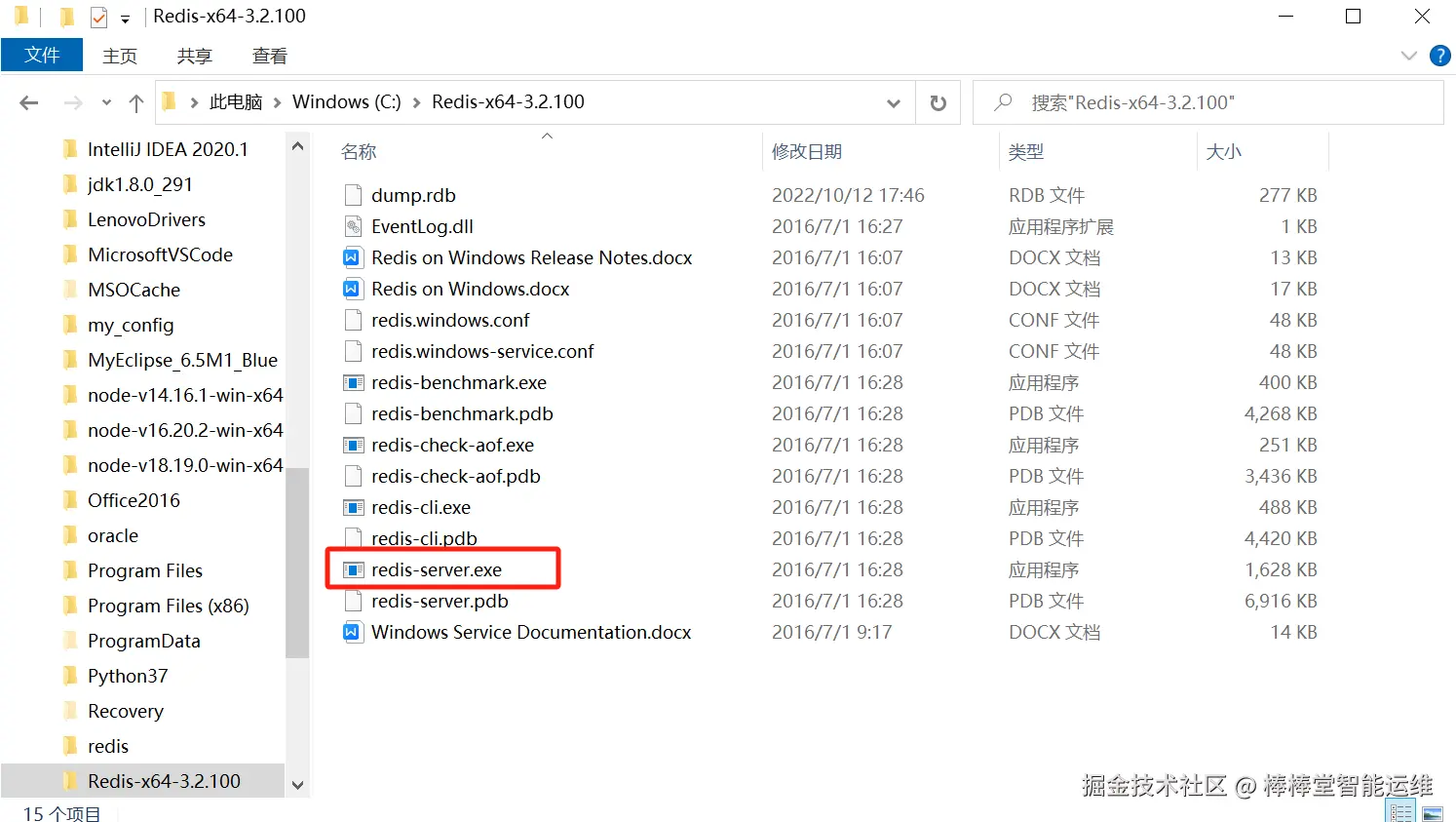
Task: Click the oracle folder icon
Action: (70, 535)
